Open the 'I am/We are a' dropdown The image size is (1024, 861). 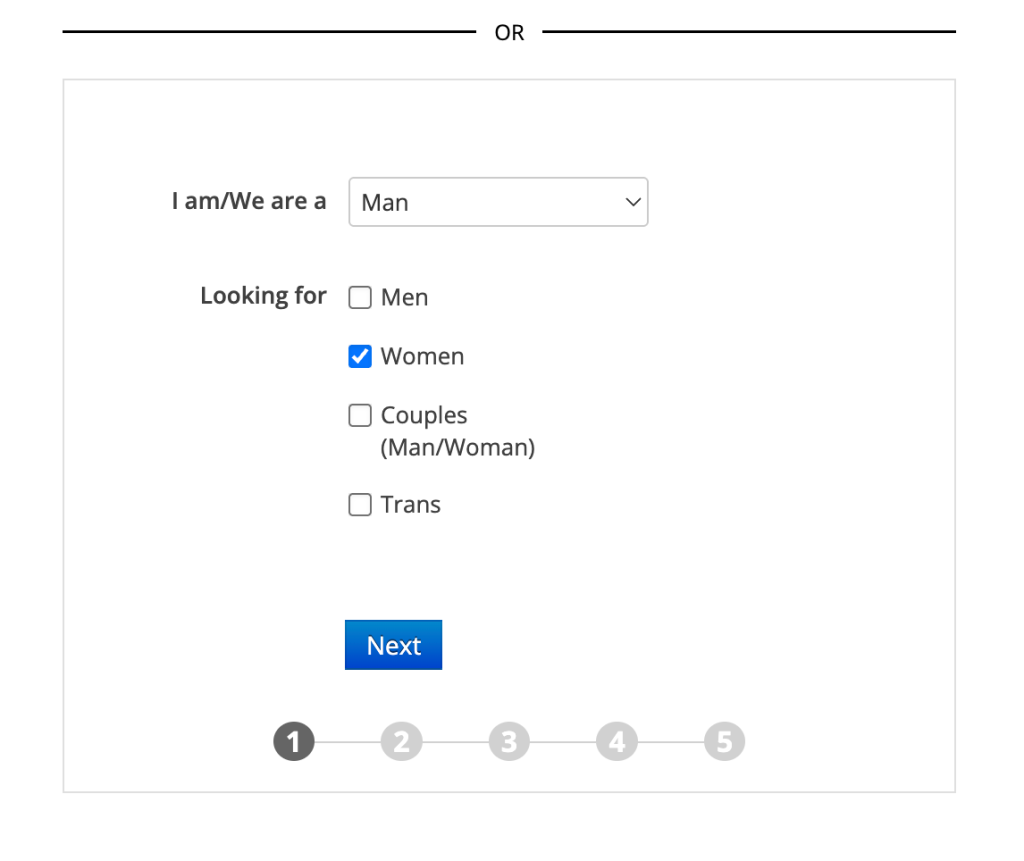[497, 203]
